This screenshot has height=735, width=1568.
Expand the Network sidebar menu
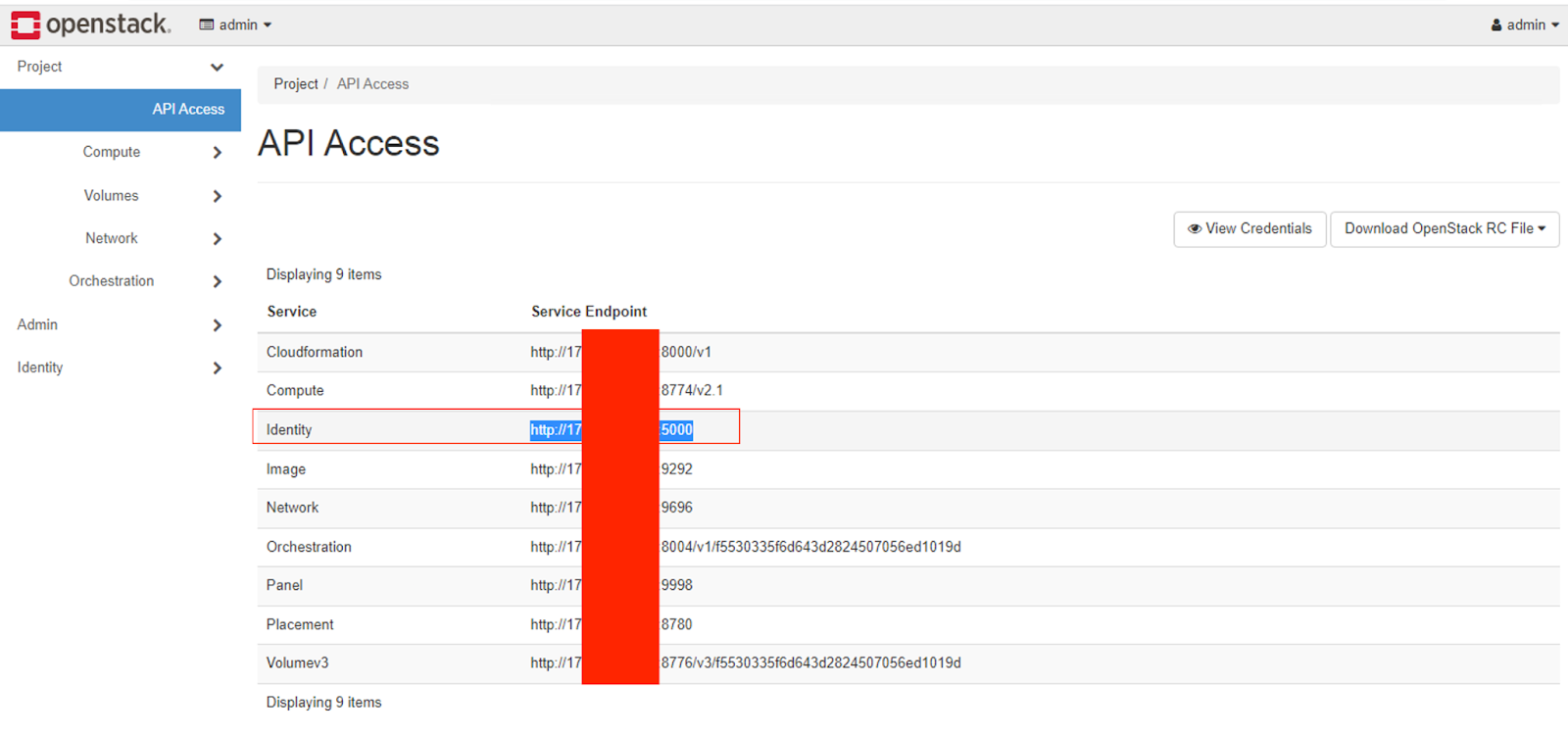(121, 238)
